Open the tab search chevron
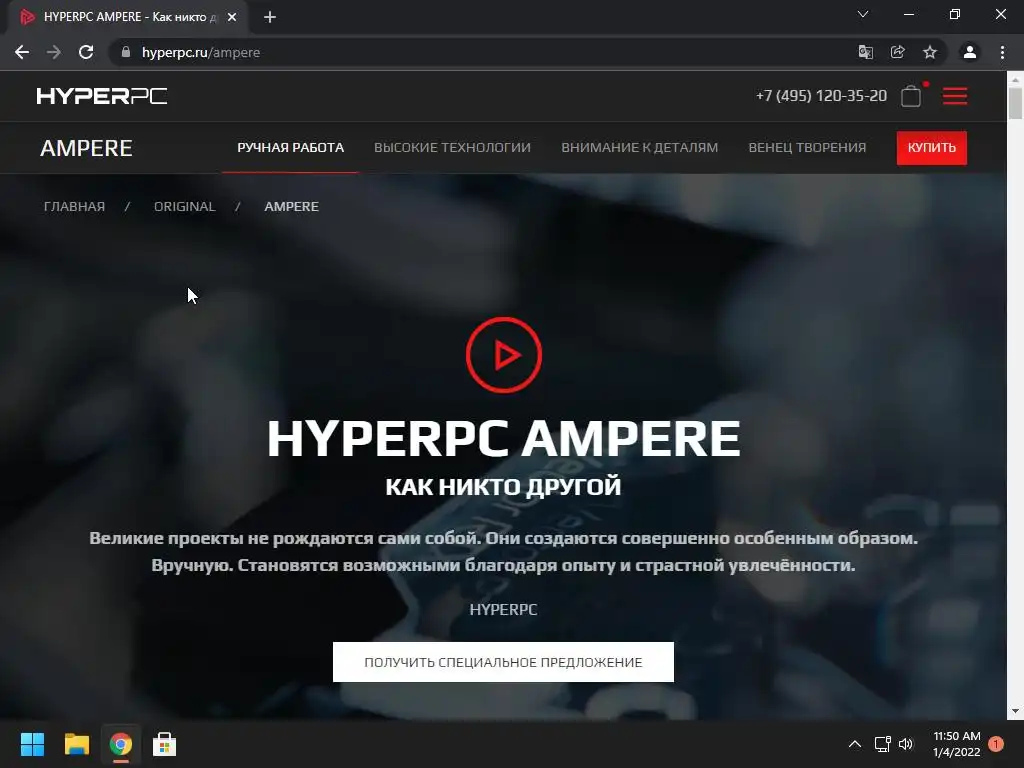The width and height of the screenshot is (1024, 768). coord(863,14)
